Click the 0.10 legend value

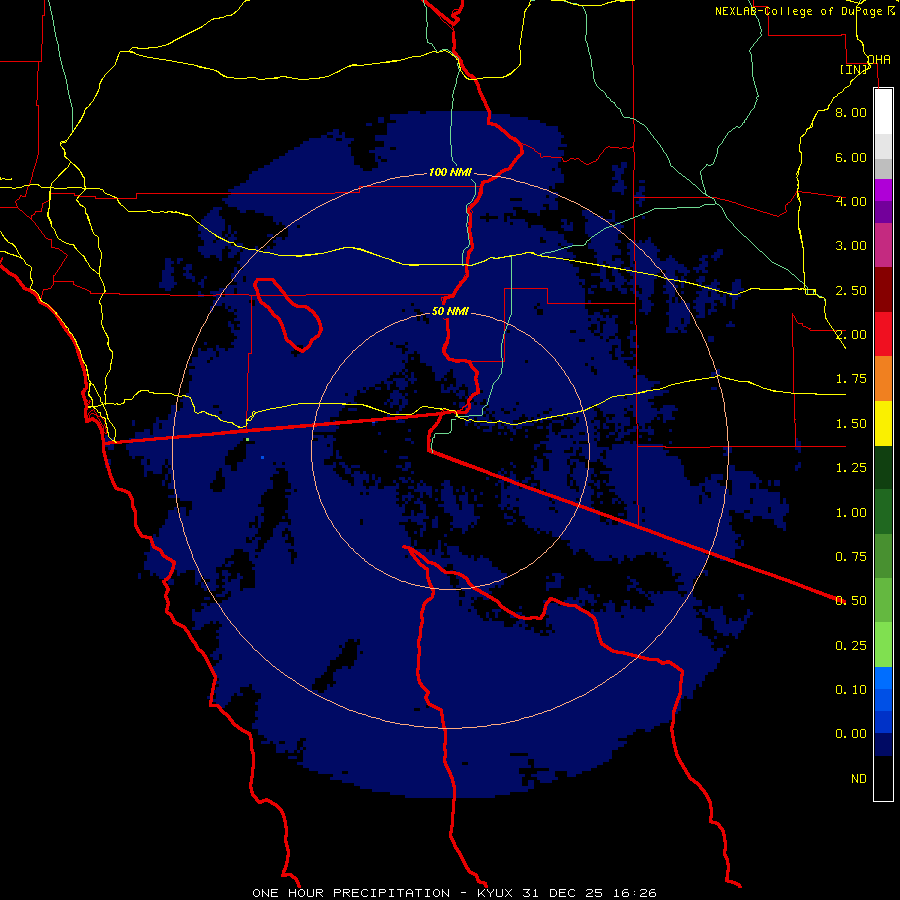tap(851, 690)
